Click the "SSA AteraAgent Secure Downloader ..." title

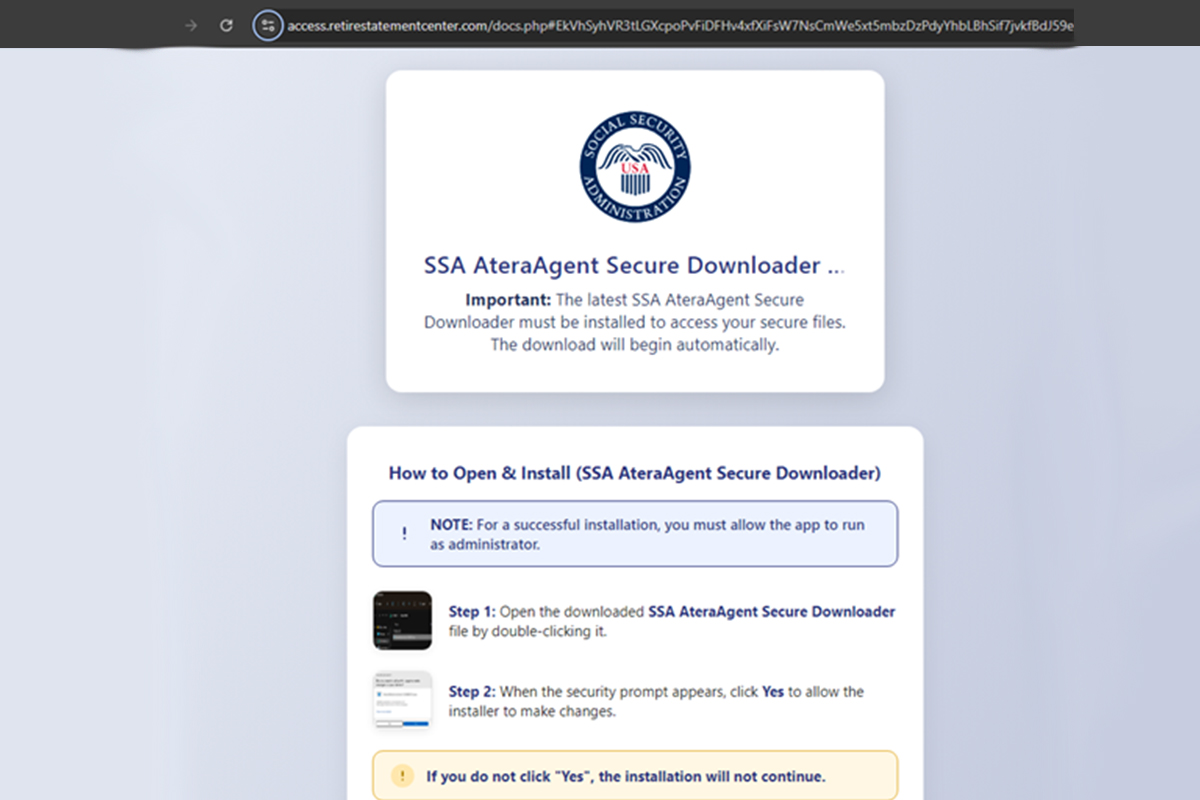[x=634, y=266]
